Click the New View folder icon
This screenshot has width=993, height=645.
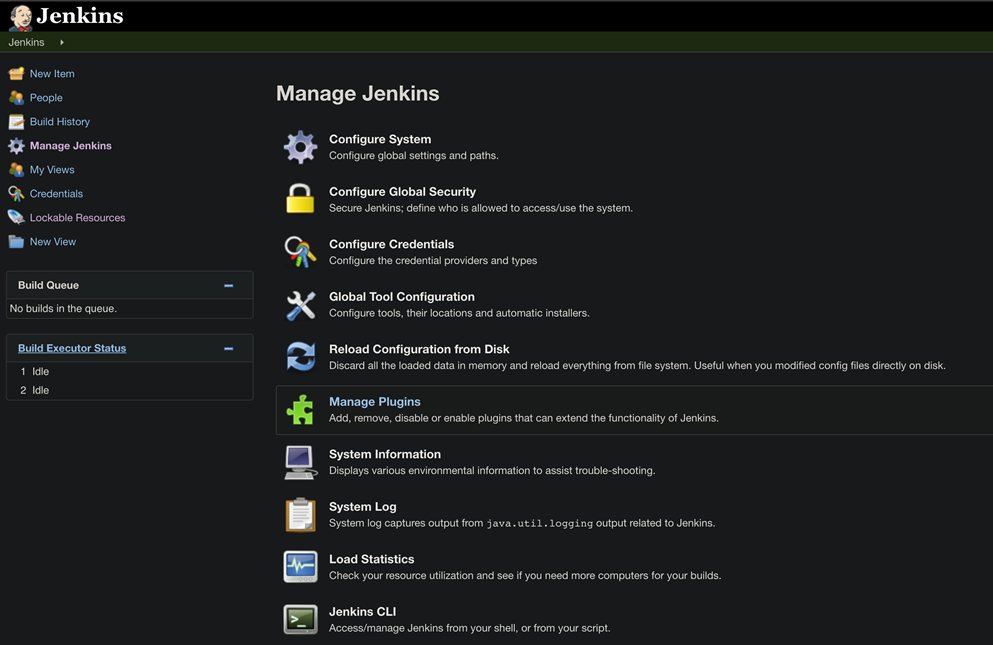pos(16,241)
